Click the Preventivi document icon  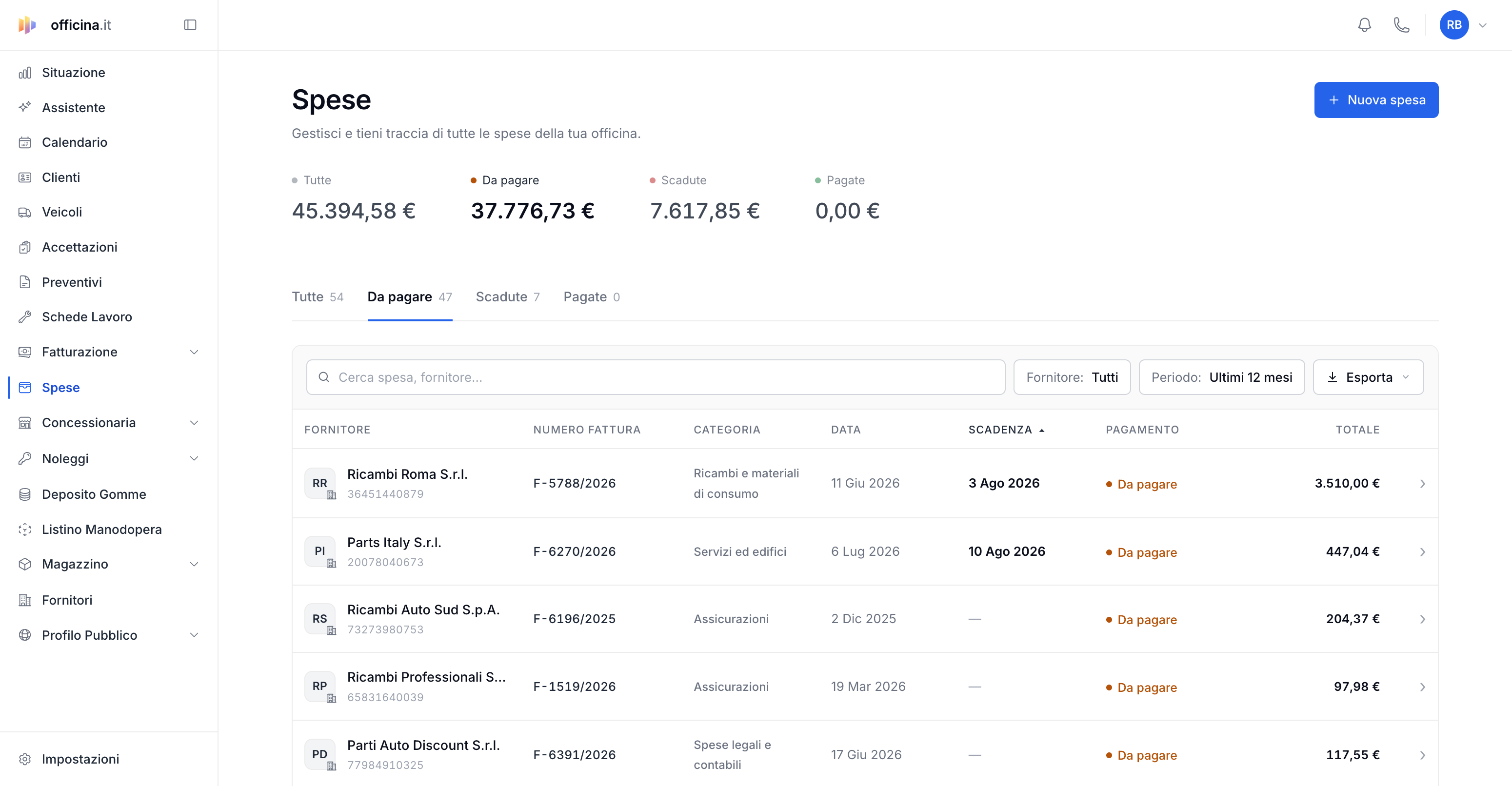point(25,282)
